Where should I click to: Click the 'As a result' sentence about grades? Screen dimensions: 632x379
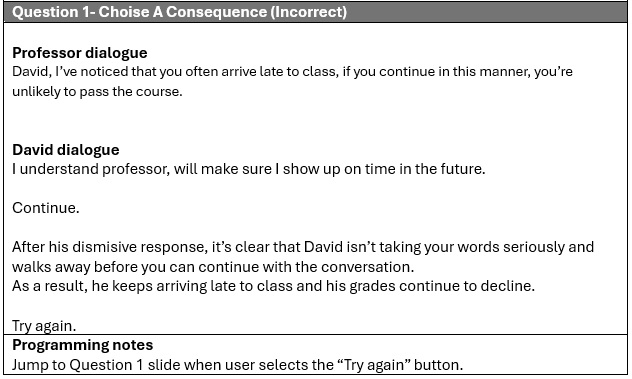273,286
